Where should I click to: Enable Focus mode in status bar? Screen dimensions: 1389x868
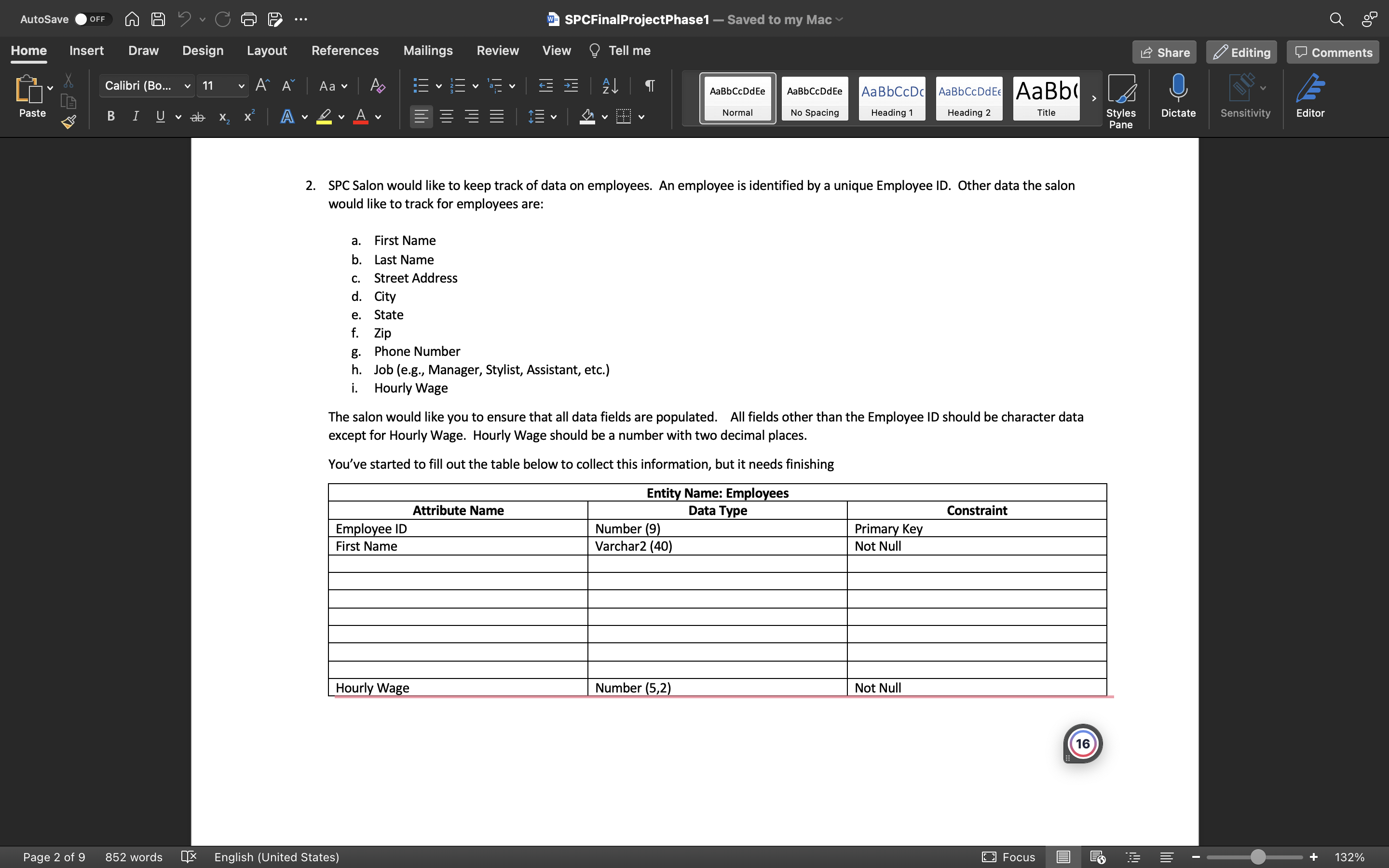(x=1008, y=857)
